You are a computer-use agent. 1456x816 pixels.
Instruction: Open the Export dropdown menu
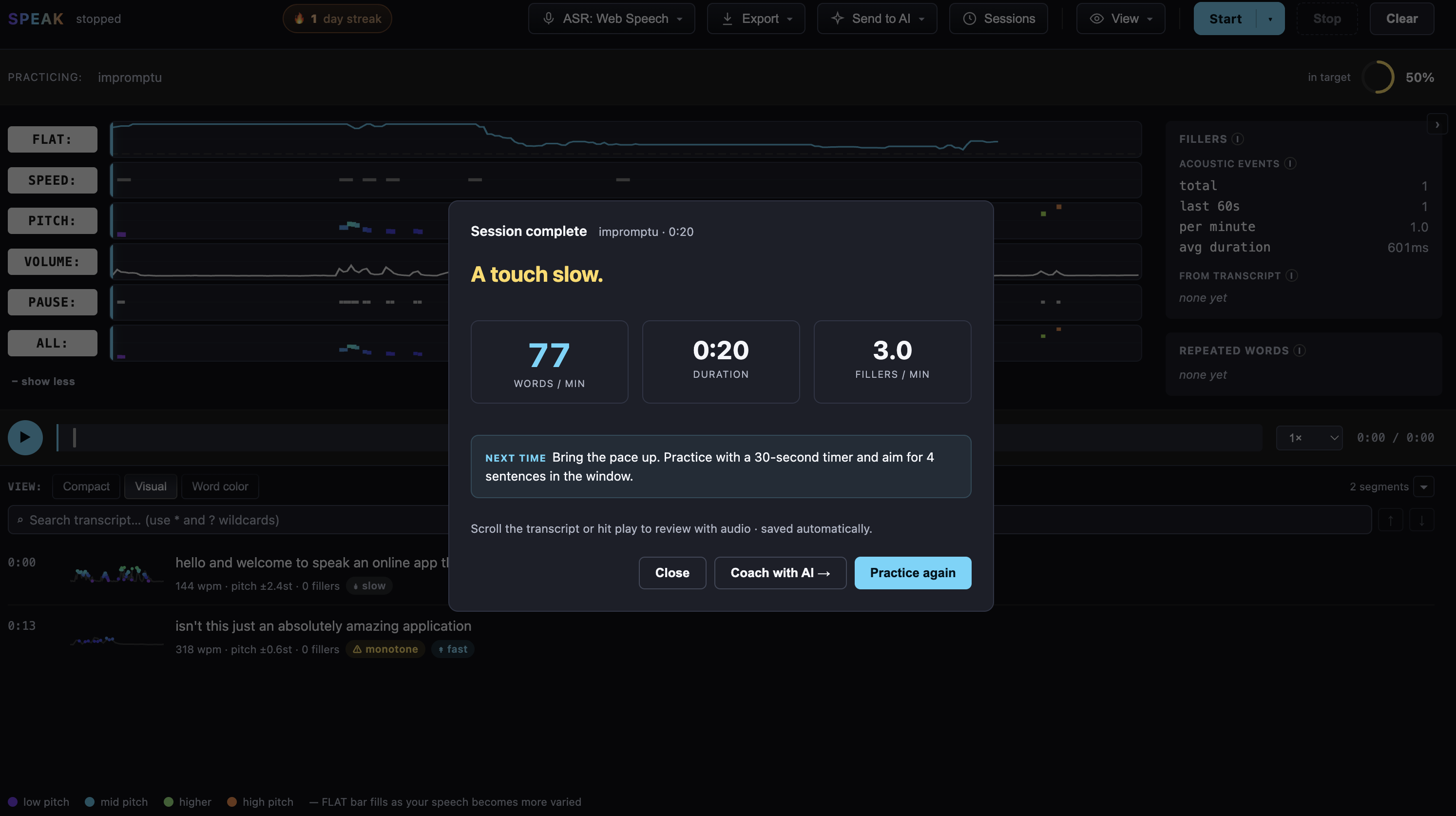point(756,19)
